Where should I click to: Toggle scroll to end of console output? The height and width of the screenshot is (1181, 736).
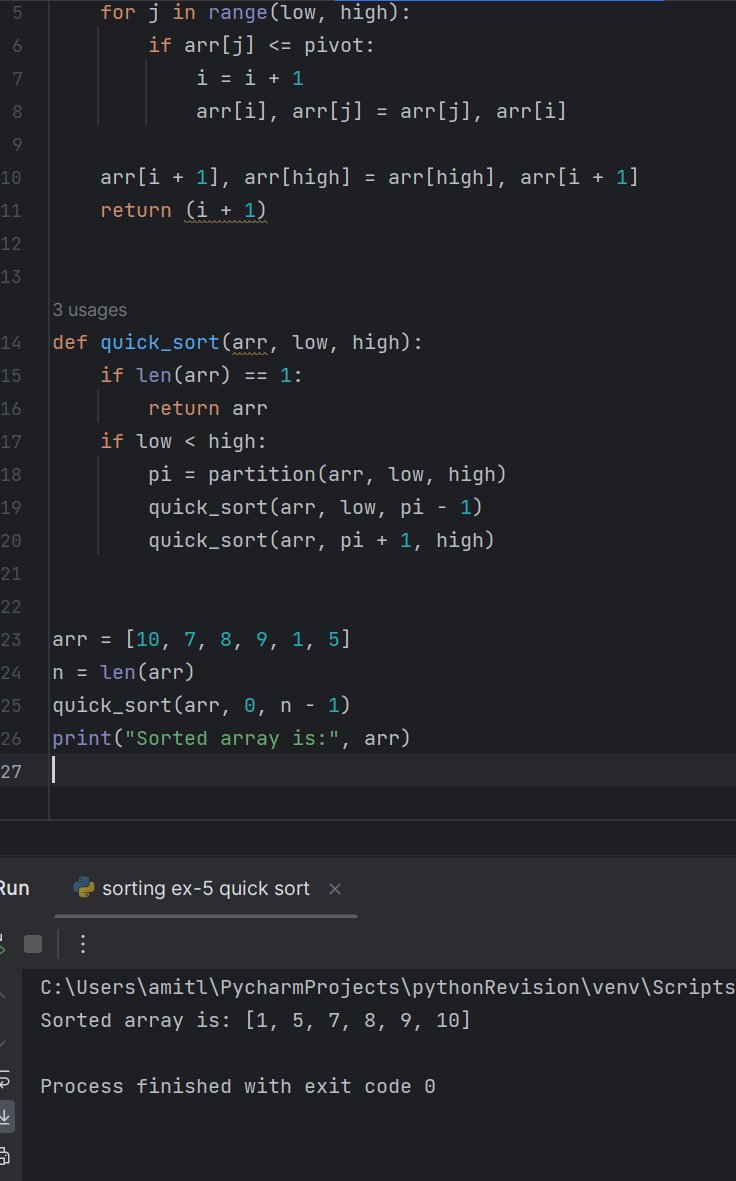5,1117
